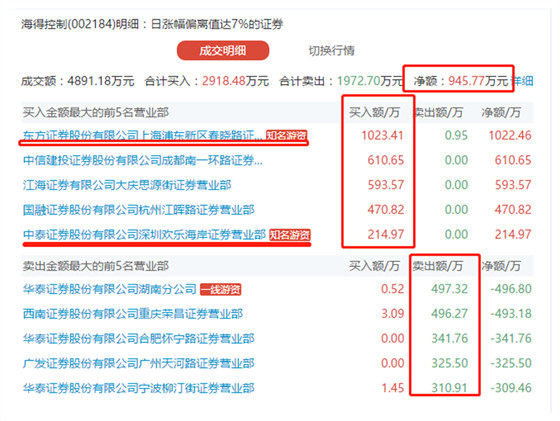The height and width of the screenshot is (421, 560).
Task: Open 华泰证券 宁波柳汀街 branch link
Action: point(139,388)
